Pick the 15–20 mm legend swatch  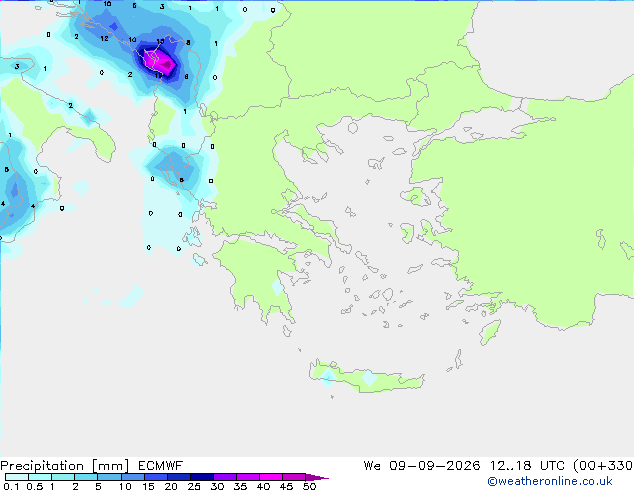(155, 477)
